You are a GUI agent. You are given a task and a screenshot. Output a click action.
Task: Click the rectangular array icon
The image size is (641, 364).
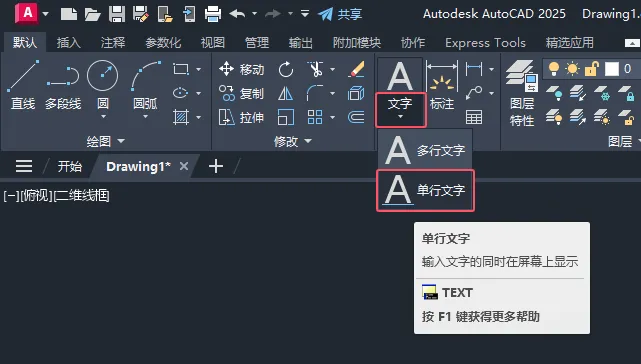click(x=315, y=117)
